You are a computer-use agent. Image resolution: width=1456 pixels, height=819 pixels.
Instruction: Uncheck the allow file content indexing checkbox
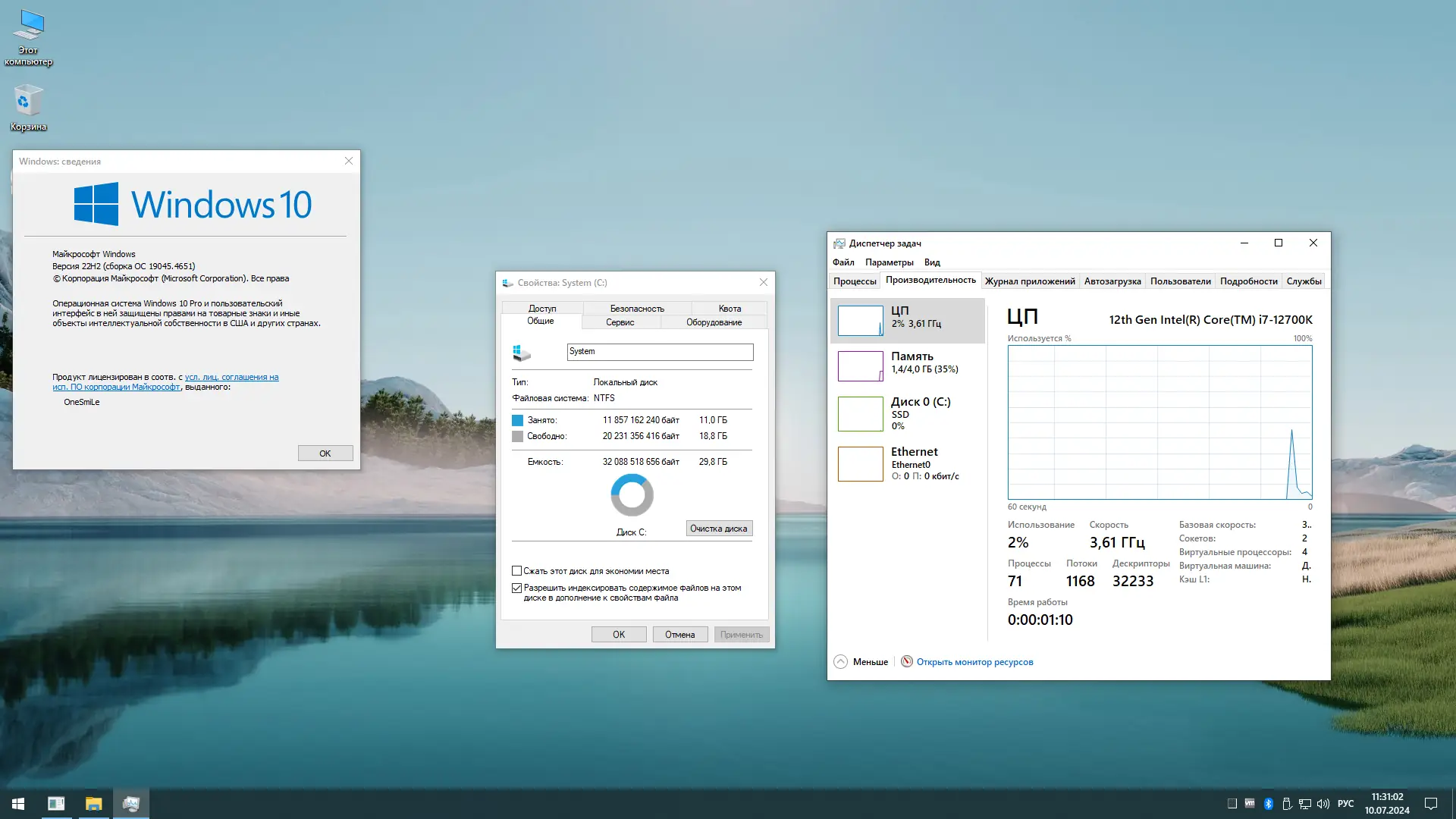coord(517,588)
